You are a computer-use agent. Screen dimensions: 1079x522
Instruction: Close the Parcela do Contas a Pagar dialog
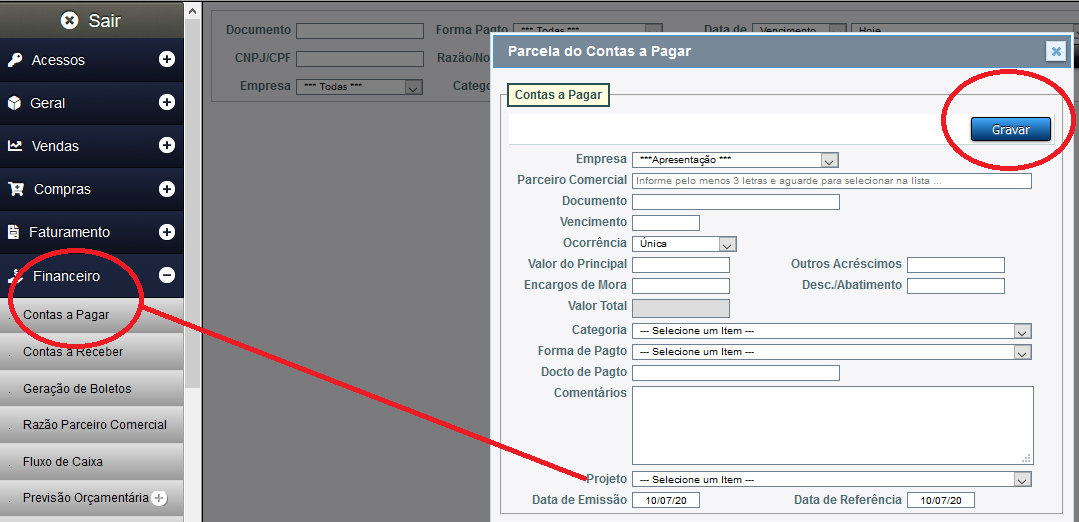1055,52
